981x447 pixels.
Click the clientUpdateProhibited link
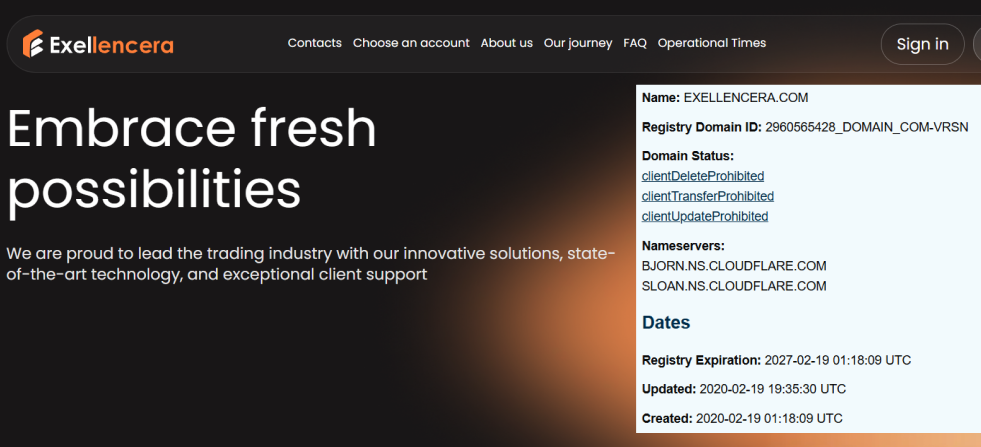pyautogui.click(x=704, y=216)
